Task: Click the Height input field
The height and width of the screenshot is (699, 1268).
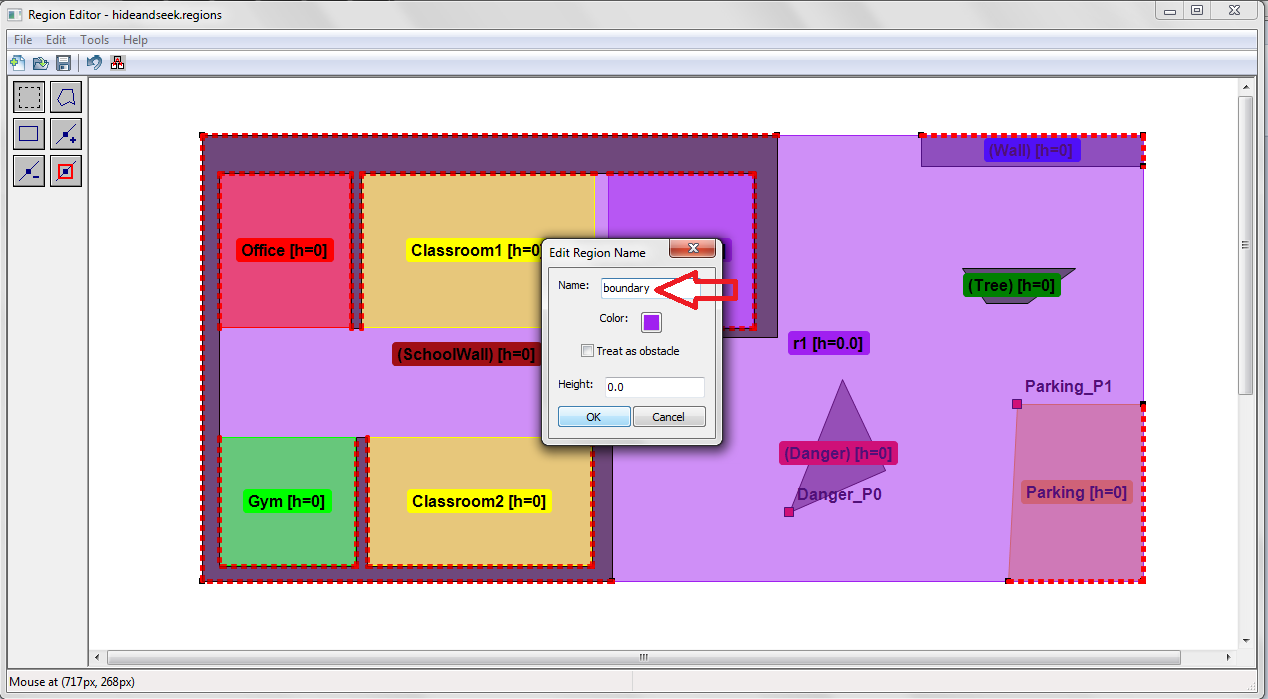Action: tap(654, 387)
